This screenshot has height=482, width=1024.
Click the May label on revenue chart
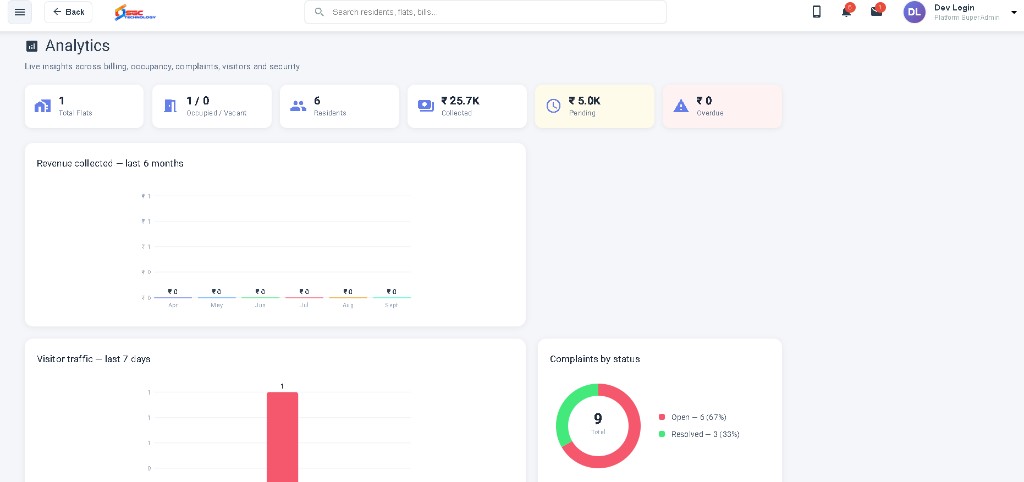(x=217, y=305)
